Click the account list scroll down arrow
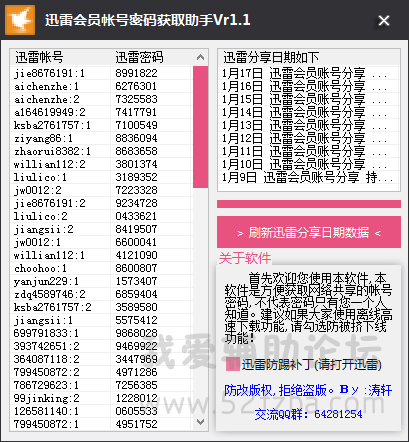 [x=200, y=422]
